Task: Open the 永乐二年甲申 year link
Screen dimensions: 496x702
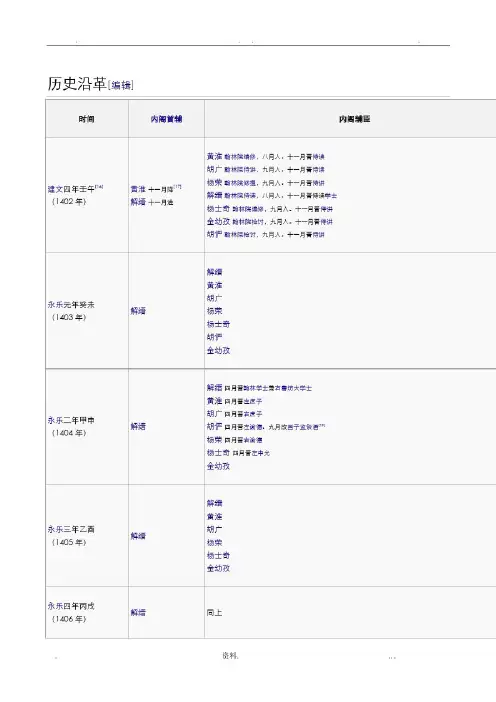Action: [71, 420]
